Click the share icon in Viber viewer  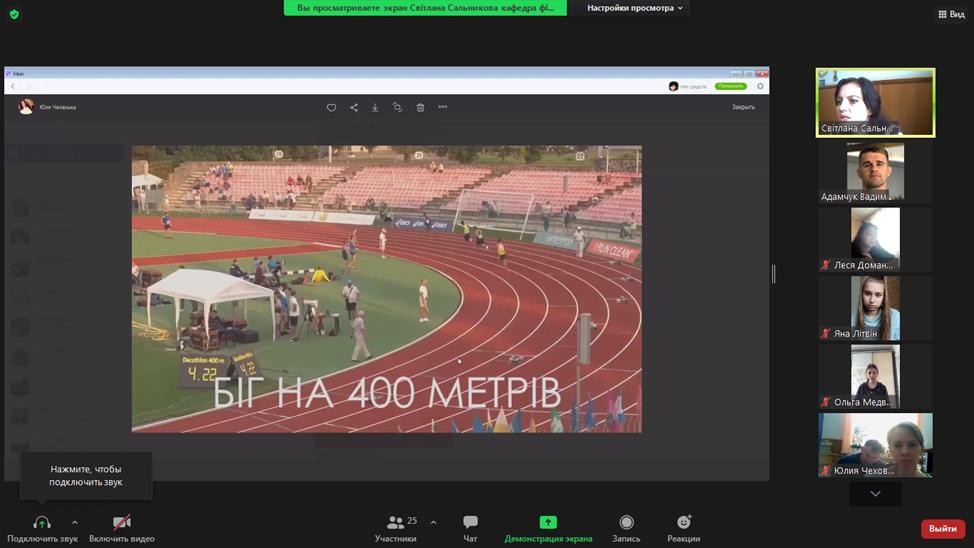click(354, 107)
